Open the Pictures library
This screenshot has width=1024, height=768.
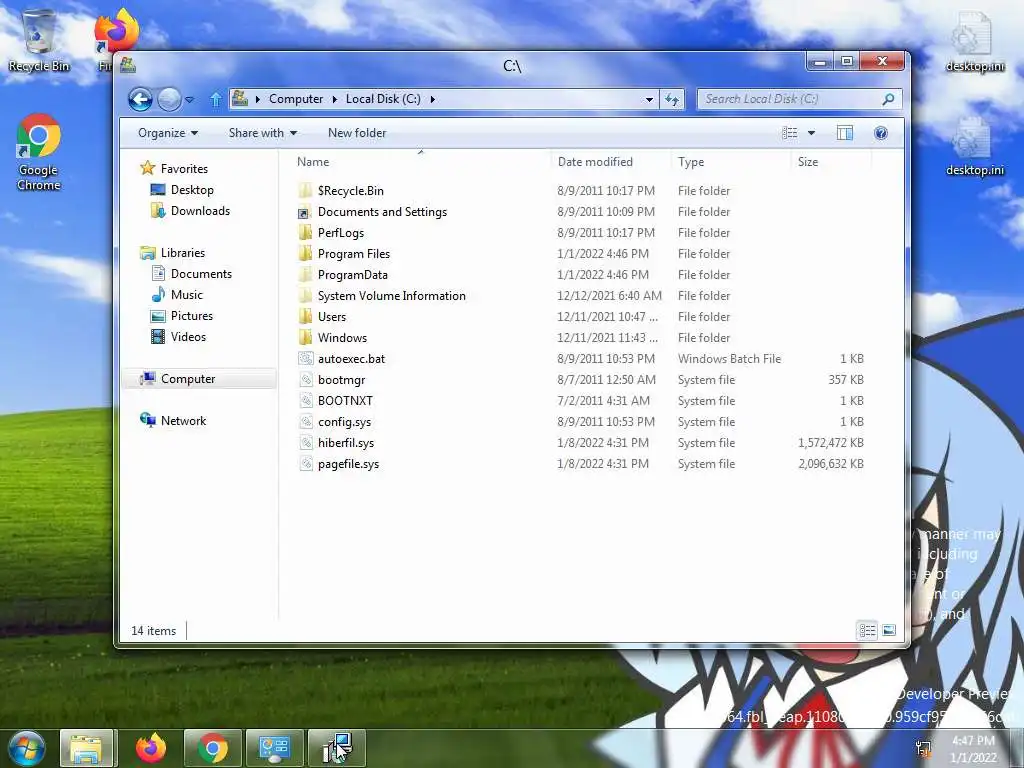[192, 316]
